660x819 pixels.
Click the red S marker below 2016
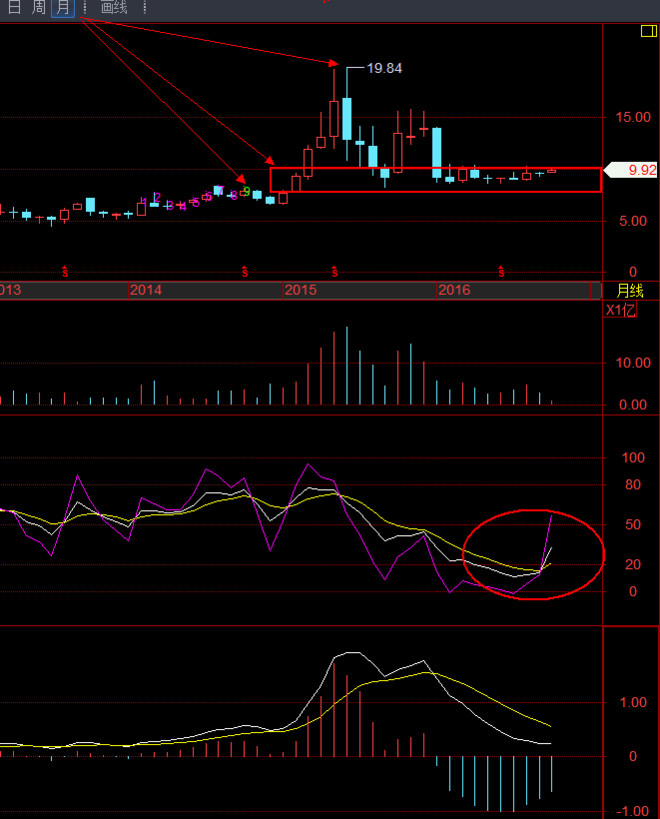[501, 272]
